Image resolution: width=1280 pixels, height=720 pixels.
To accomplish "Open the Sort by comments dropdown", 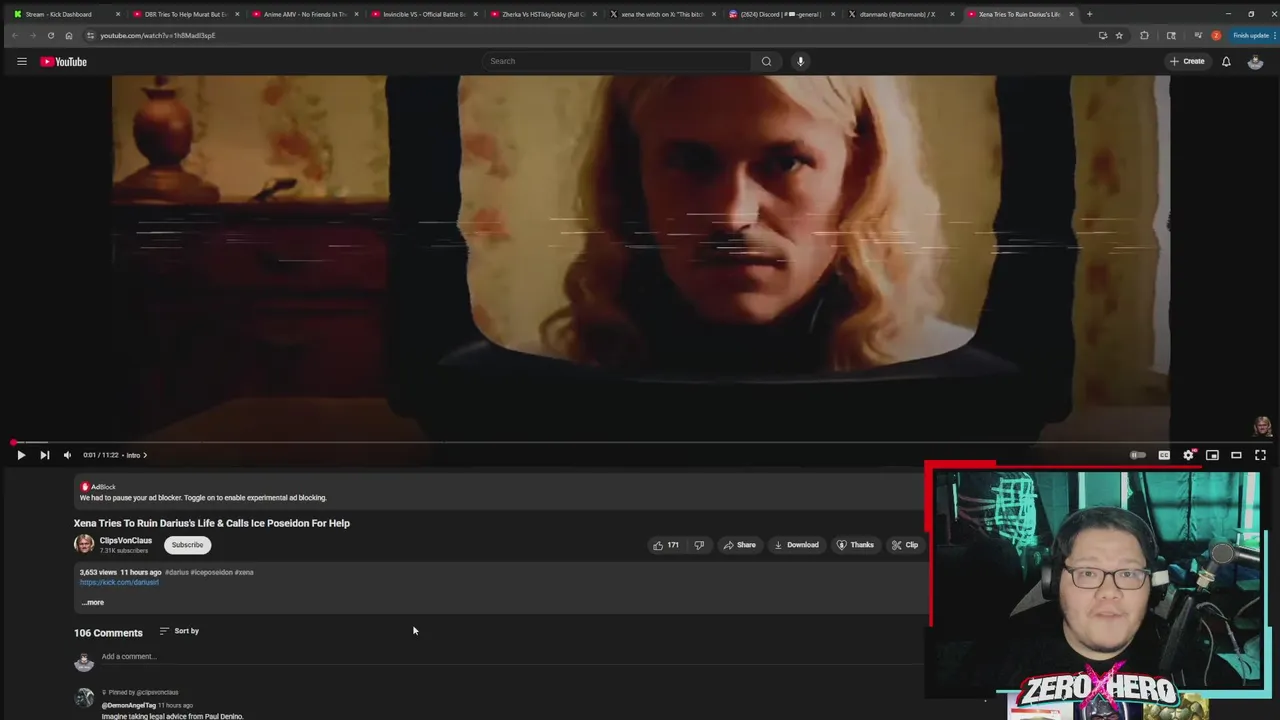I will coord(179,631).
